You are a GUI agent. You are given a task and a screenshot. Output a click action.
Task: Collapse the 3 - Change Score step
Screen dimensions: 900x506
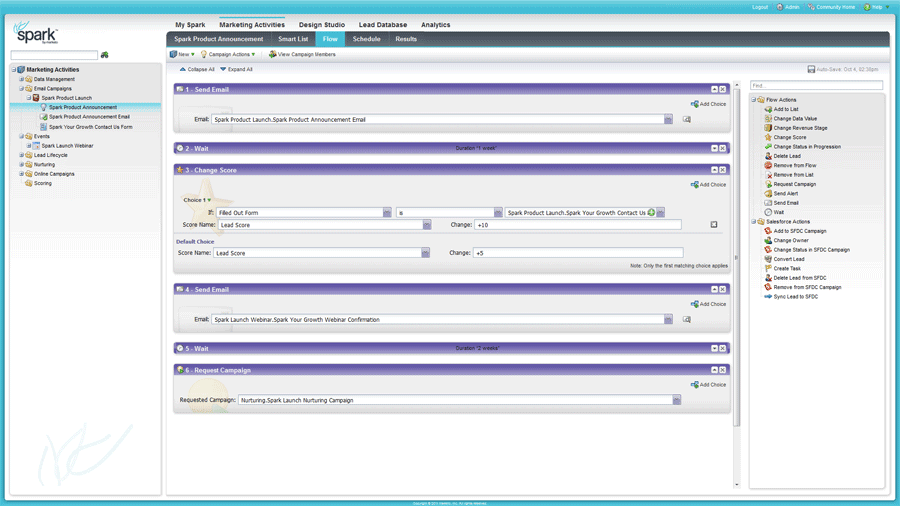(715, 170)
